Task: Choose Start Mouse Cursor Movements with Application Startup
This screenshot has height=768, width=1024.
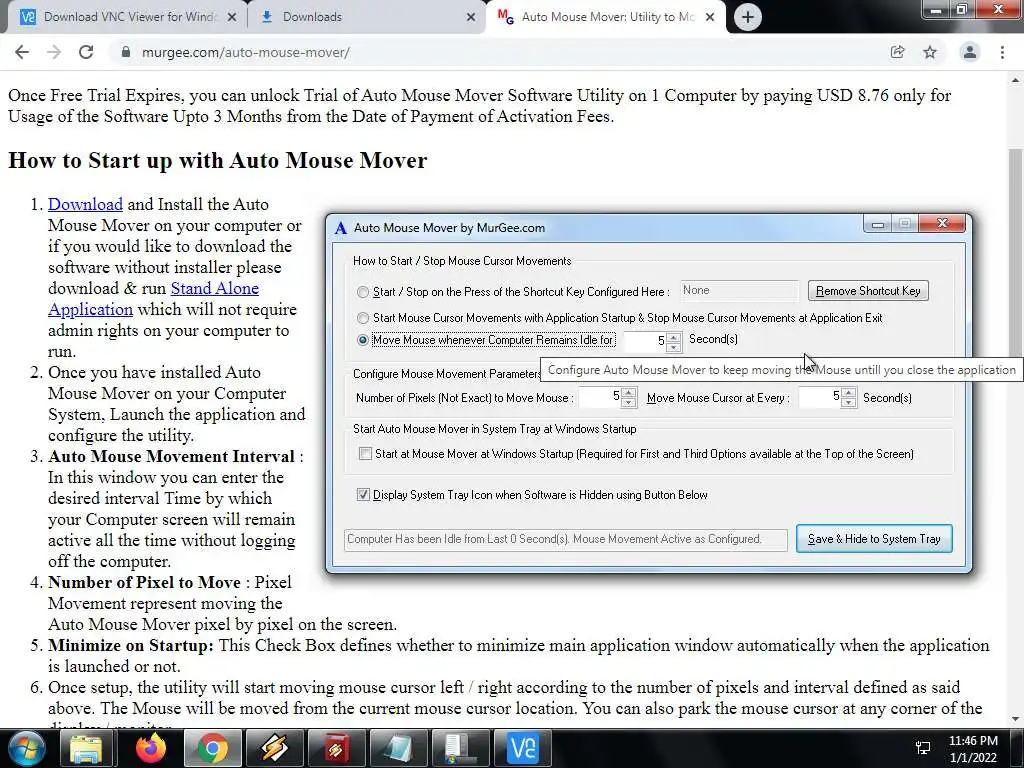Action: click(x=362, y=318)
